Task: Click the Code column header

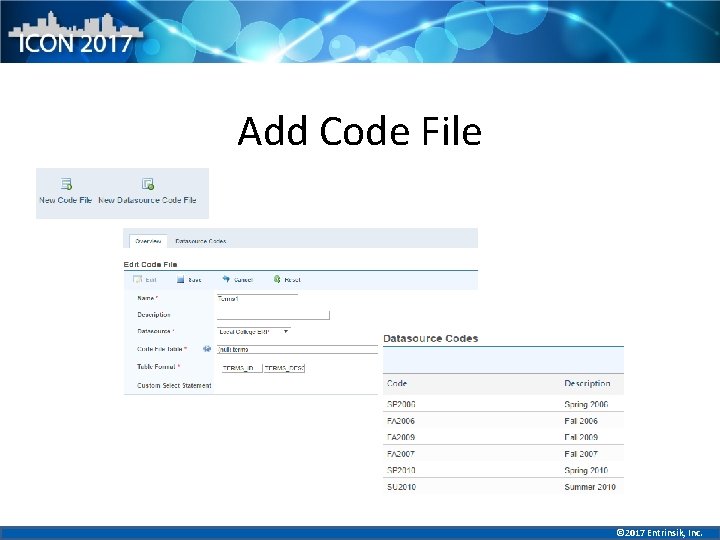Action: pyautogui.click(x=397, y=383)
